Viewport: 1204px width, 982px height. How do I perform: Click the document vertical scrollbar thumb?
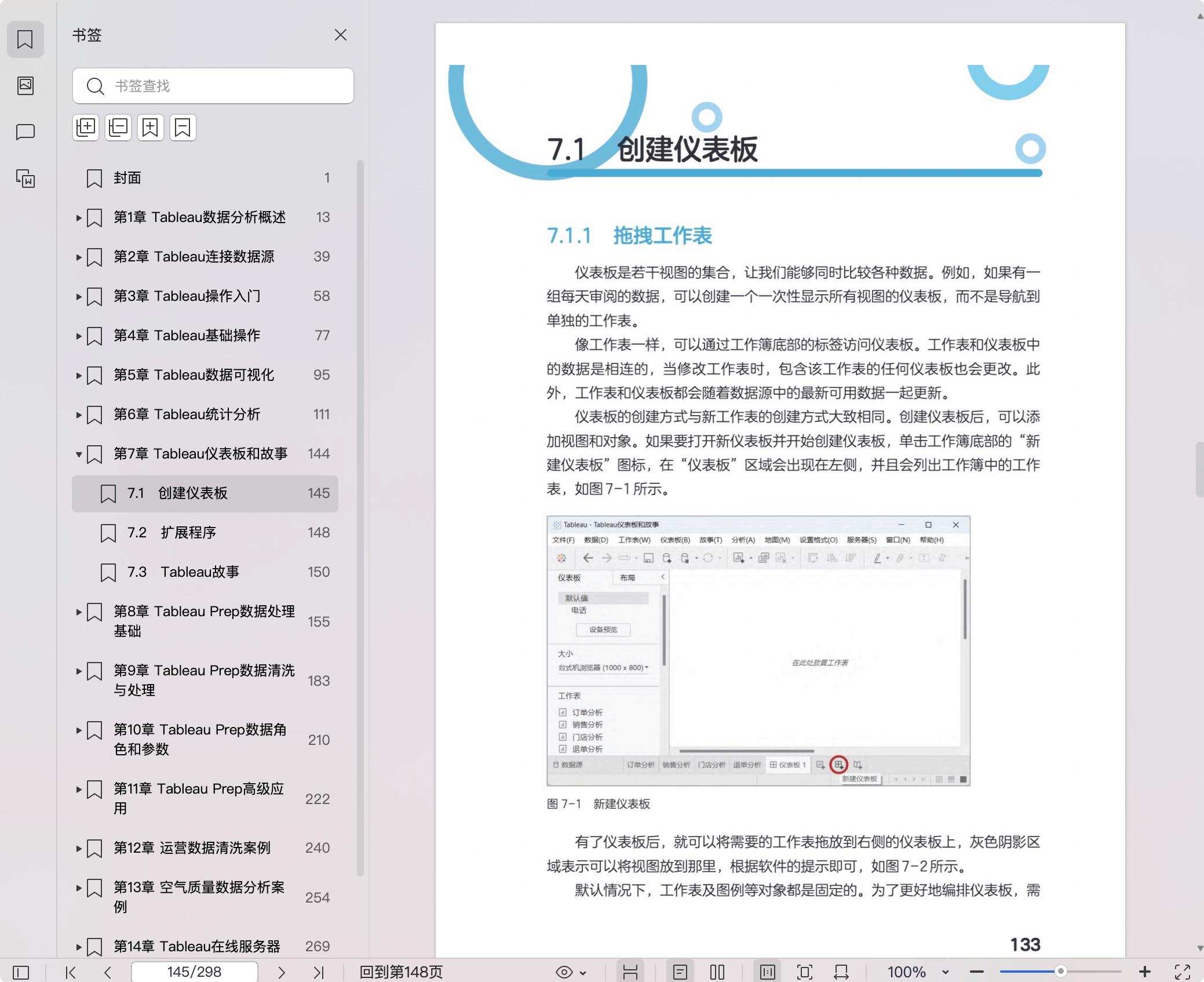(1200, 470)
